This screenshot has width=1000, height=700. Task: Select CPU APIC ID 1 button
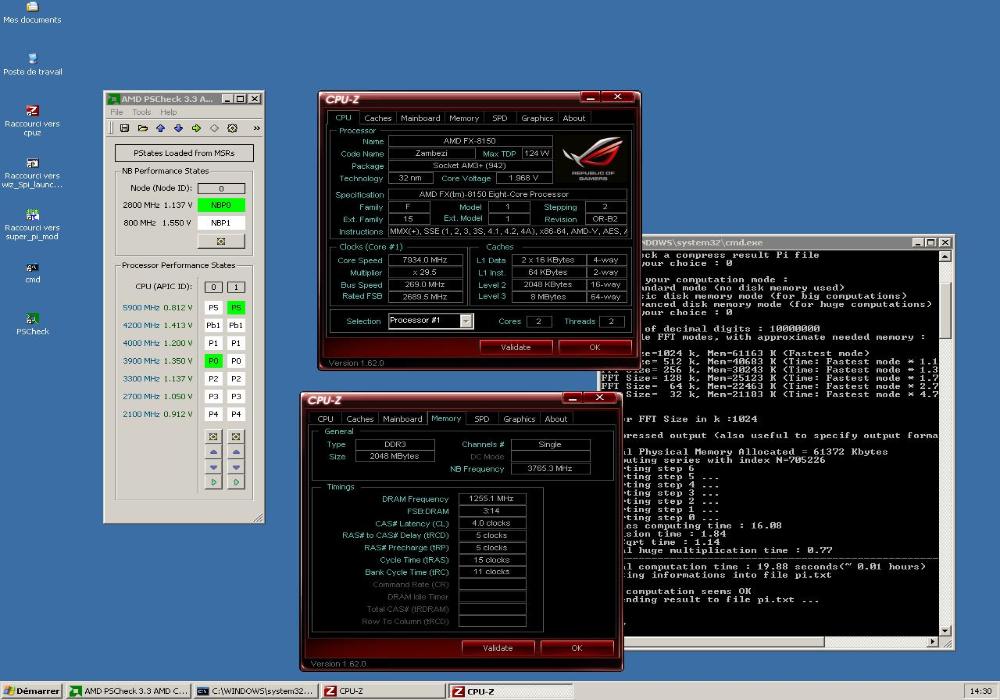coord(236,288)
